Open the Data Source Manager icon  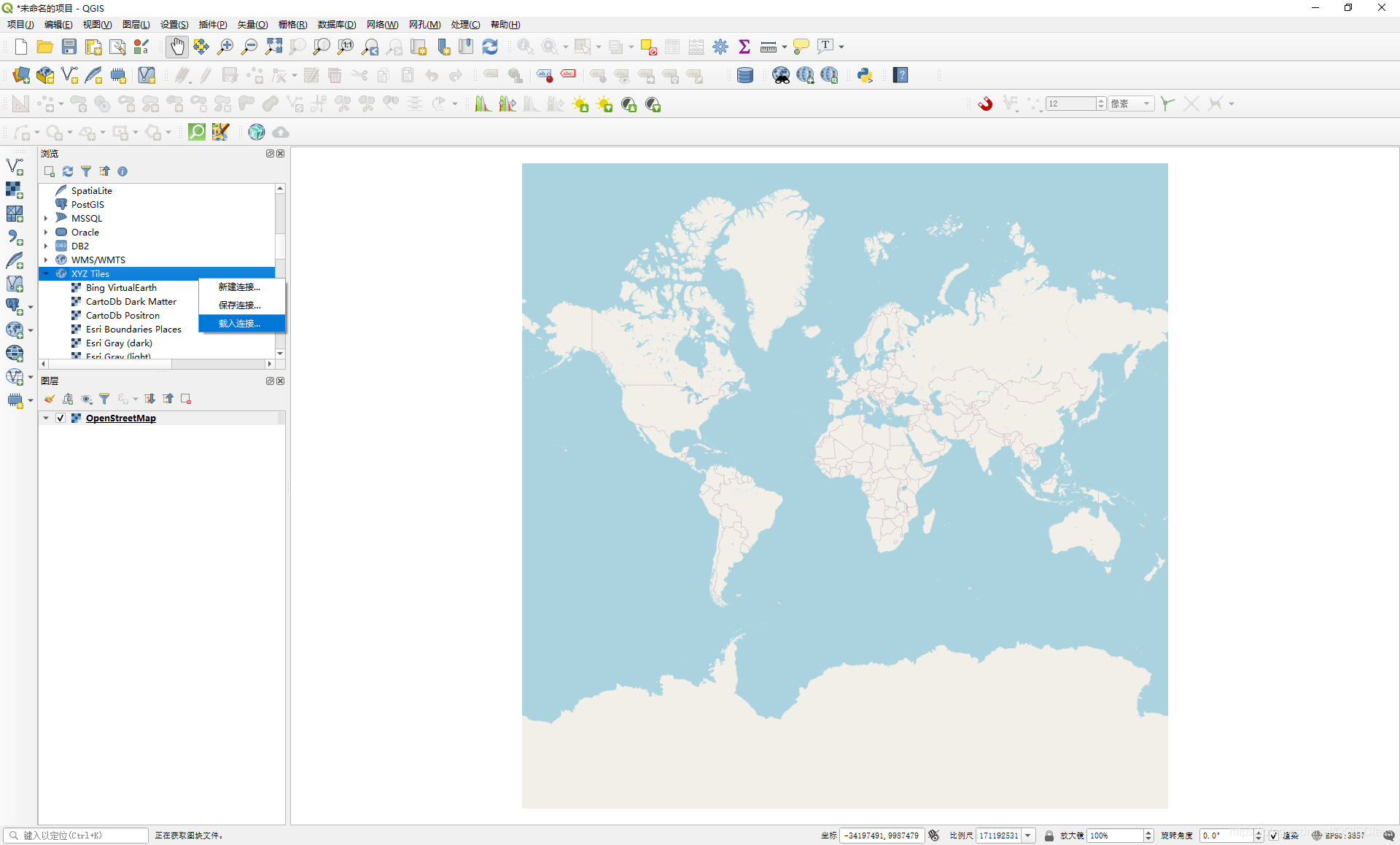pos(21,75)
